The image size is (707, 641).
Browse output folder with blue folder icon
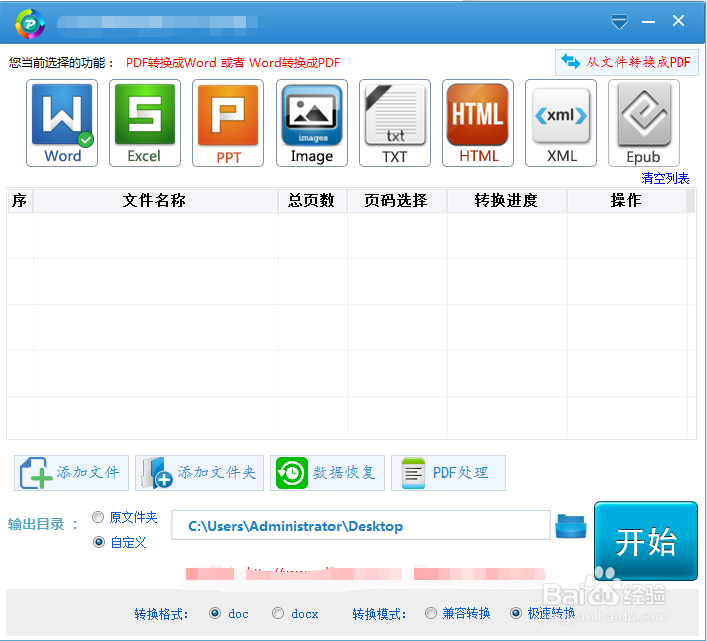[x=571, y=526]
